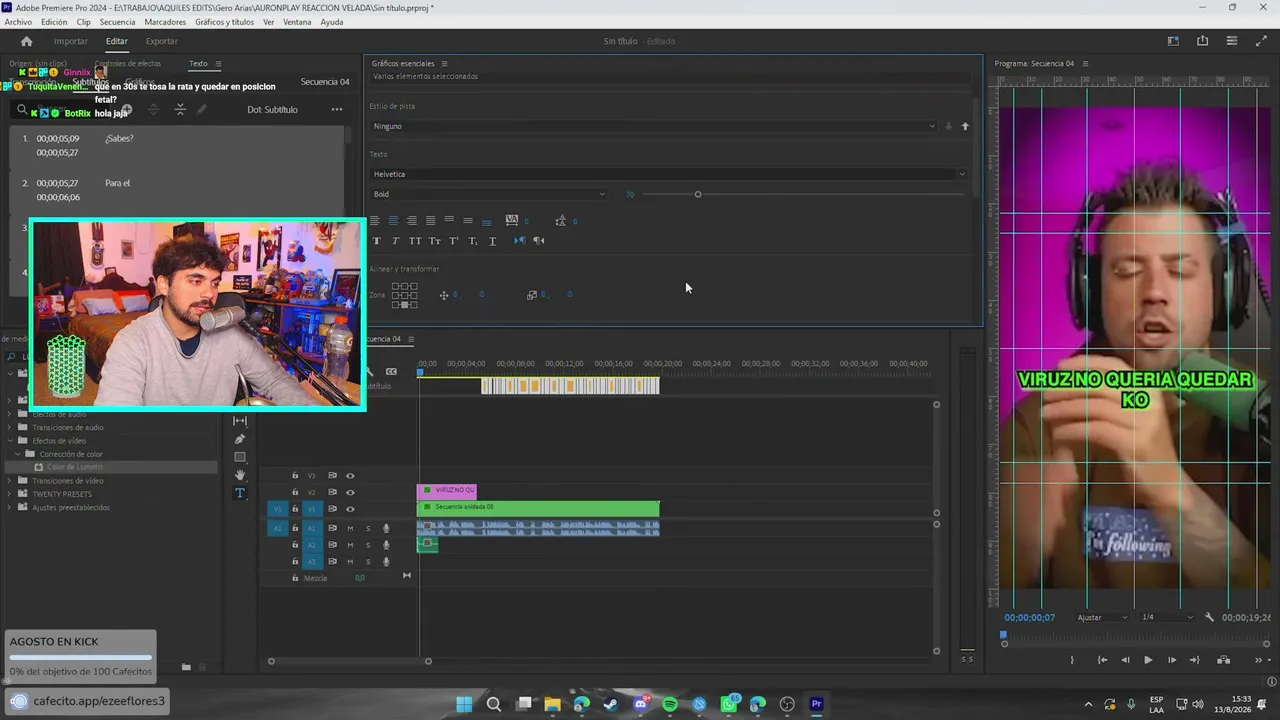The width and height of the screenshot is (1280, 720).
Task: Open the Gráficos y títulos menu
Action: pyautogui.click(x=224, y=22)
